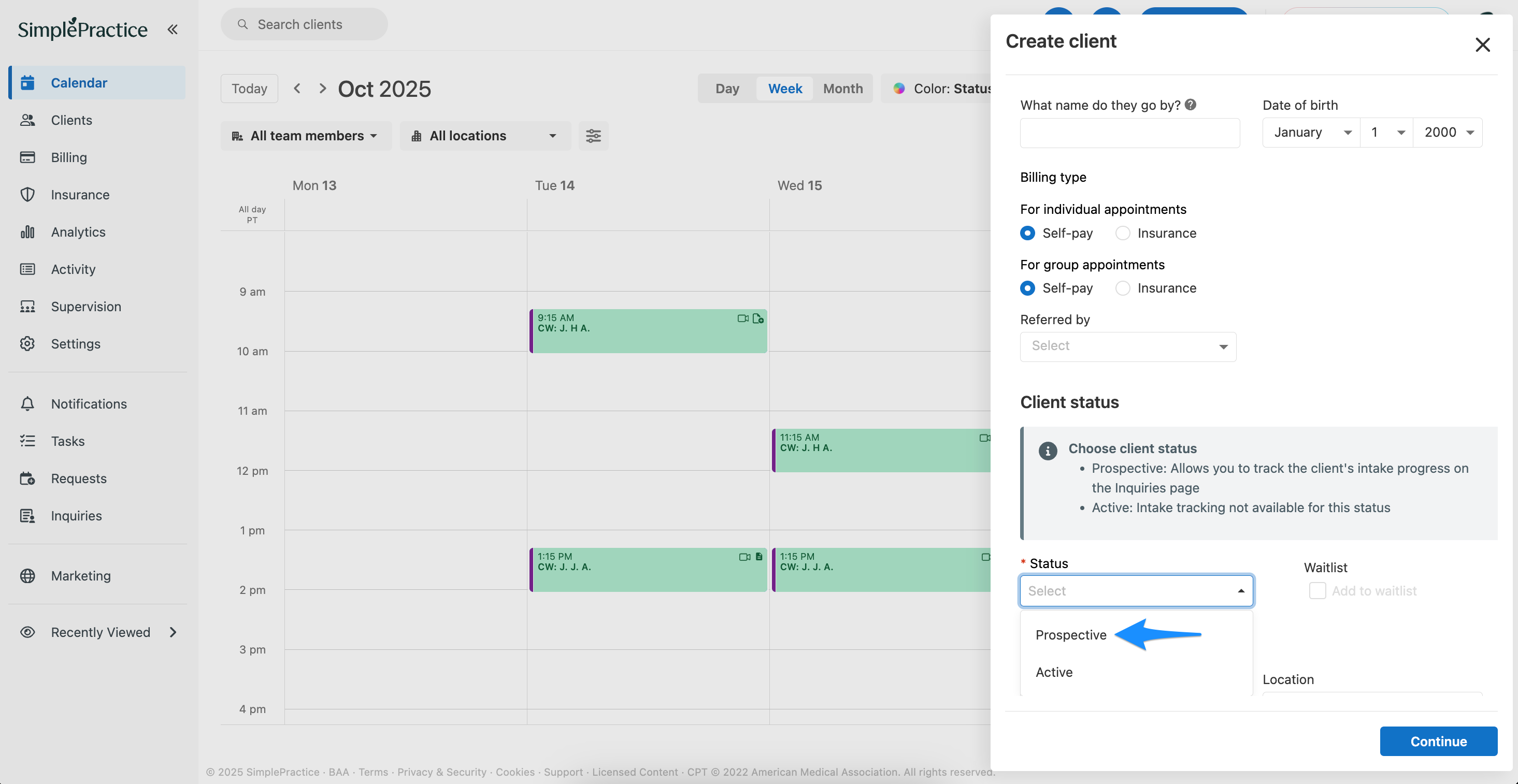Choose Prospective status option
Screen dimensions: 1518x784
[1071, 635]
